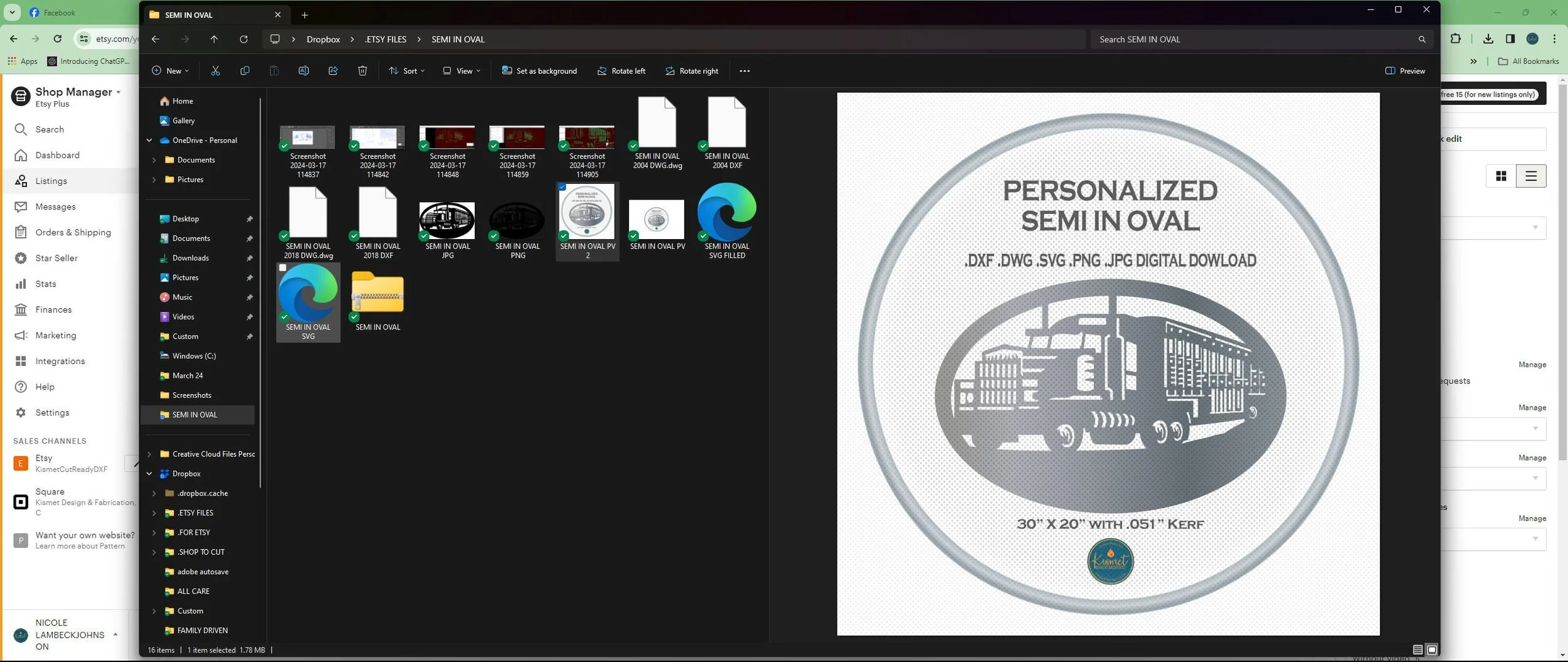Expand Documents under OneDrive
The height and width of the screenshot is (662, 1568).
(154, 160)
